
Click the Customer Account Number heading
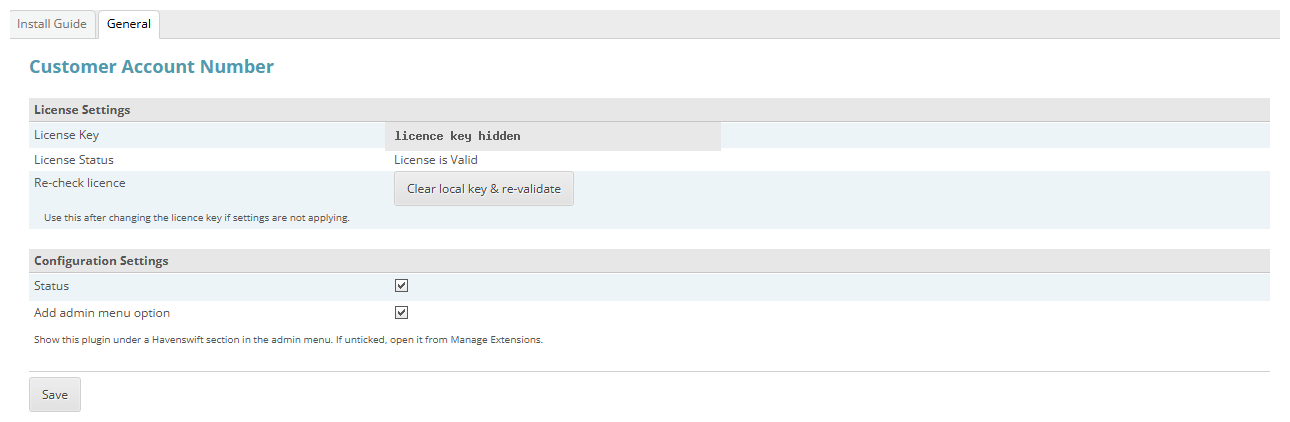151,67
